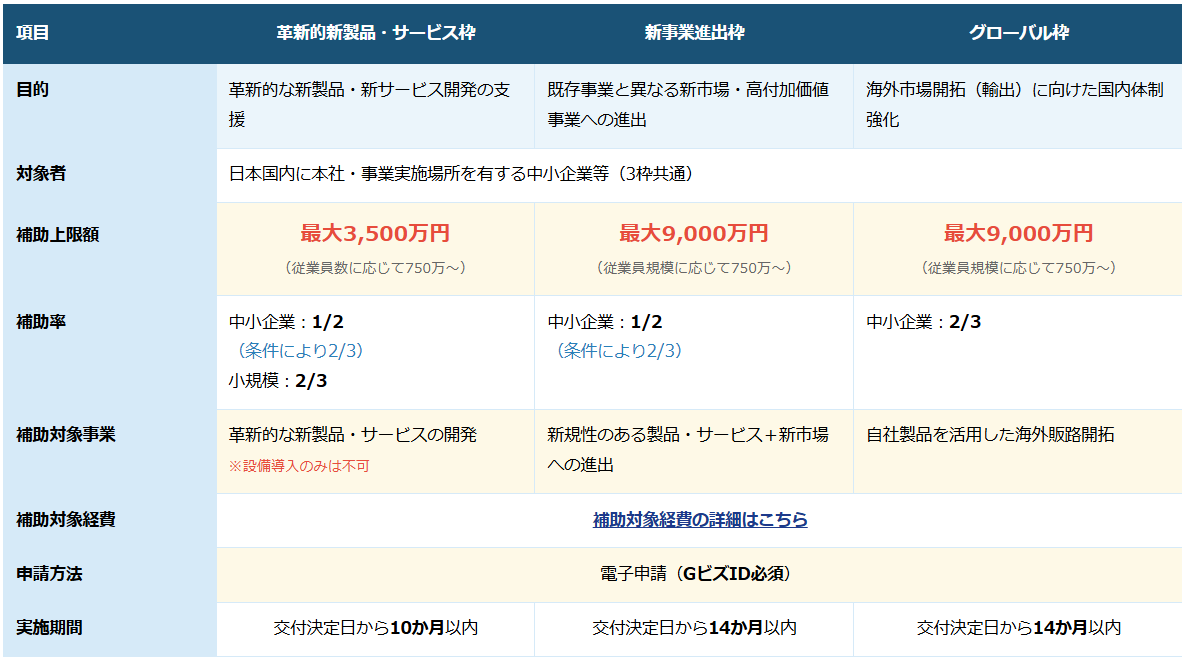Viewport: 1182px width, 658px height.
Task: Click 中小企業：1/2 in 新事業進出枠 column
Action: click(605, 322)
